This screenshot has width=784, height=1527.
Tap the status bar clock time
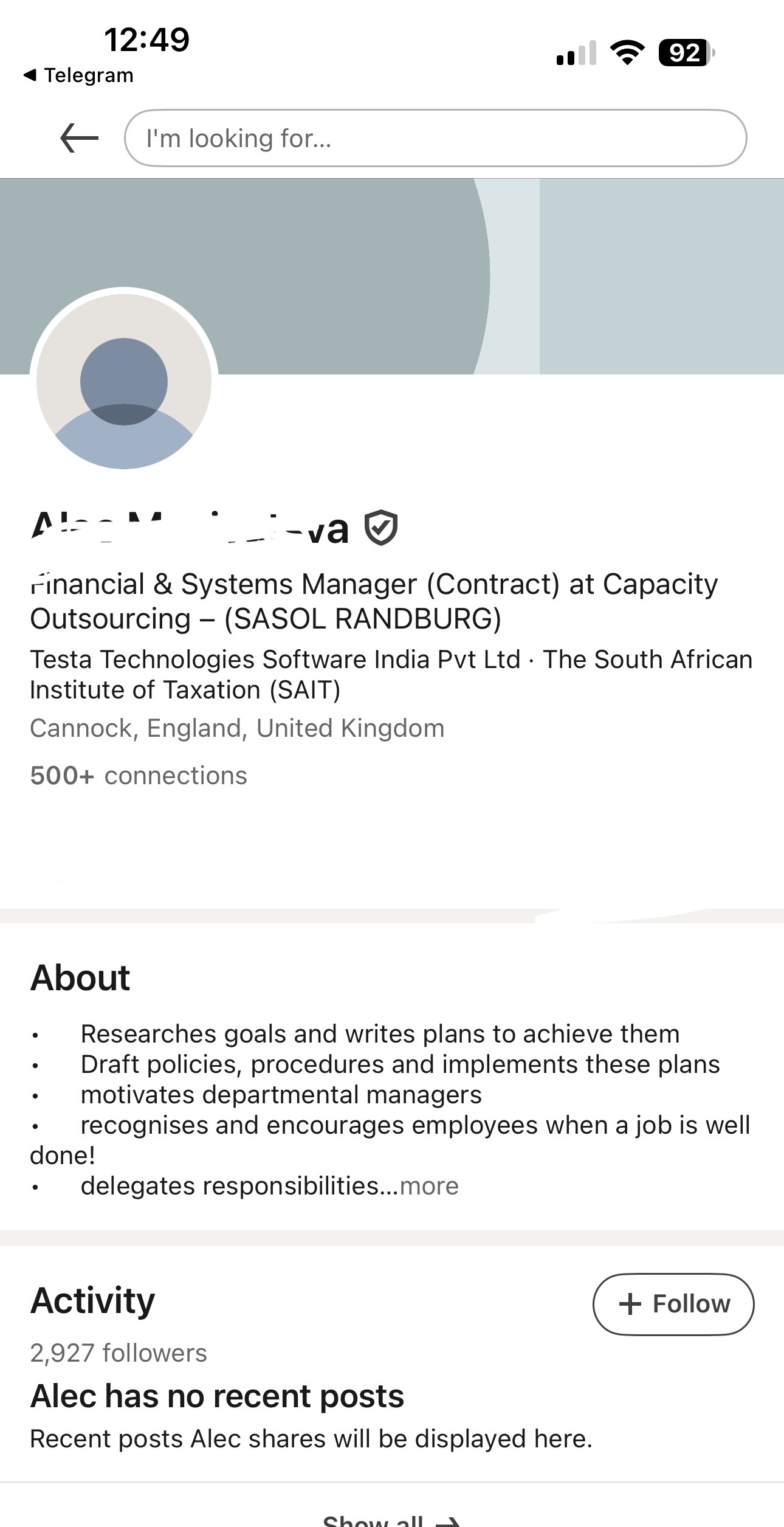pyautogui.click(x=147, y=40)
